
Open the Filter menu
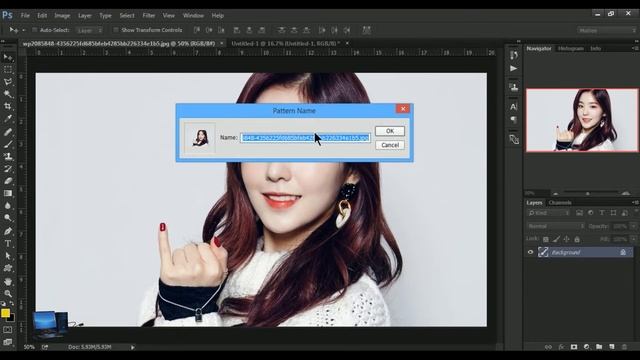(149, 16)
